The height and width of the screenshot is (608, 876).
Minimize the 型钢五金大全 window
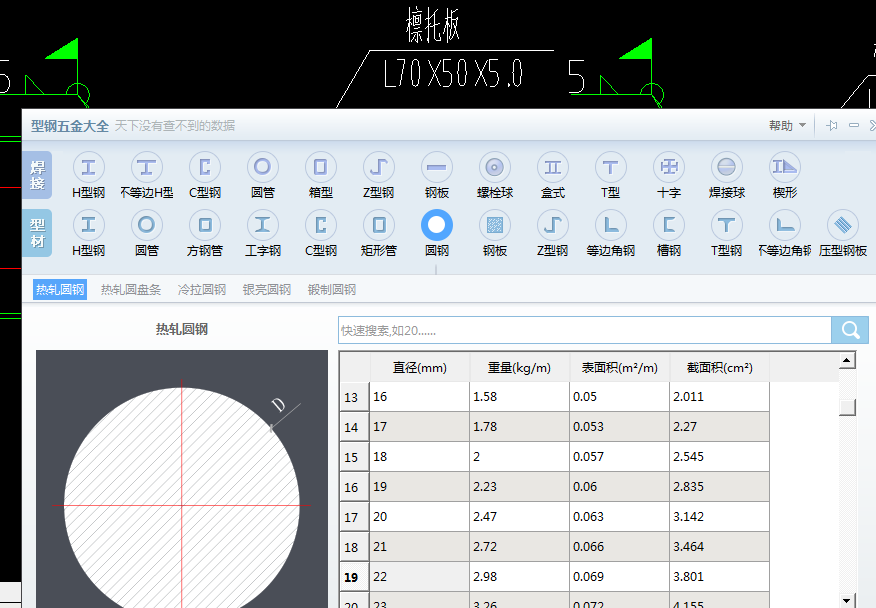click(854, 126)
